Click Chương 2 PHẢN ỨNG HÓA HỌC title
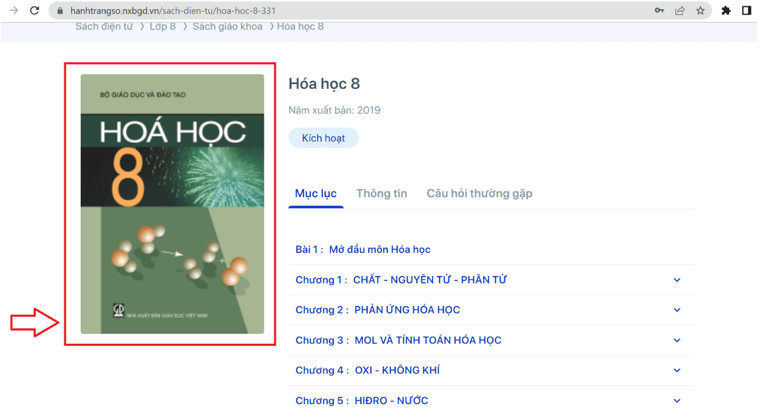 click(x=378, y=310)
